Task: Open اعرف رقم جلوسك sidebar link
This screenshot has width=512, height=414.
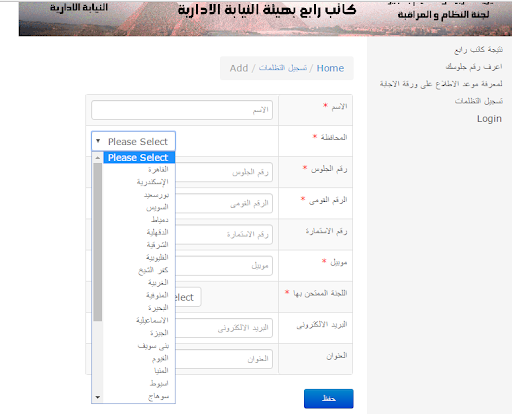Action: pyautogui.click(x=474, y=67)
